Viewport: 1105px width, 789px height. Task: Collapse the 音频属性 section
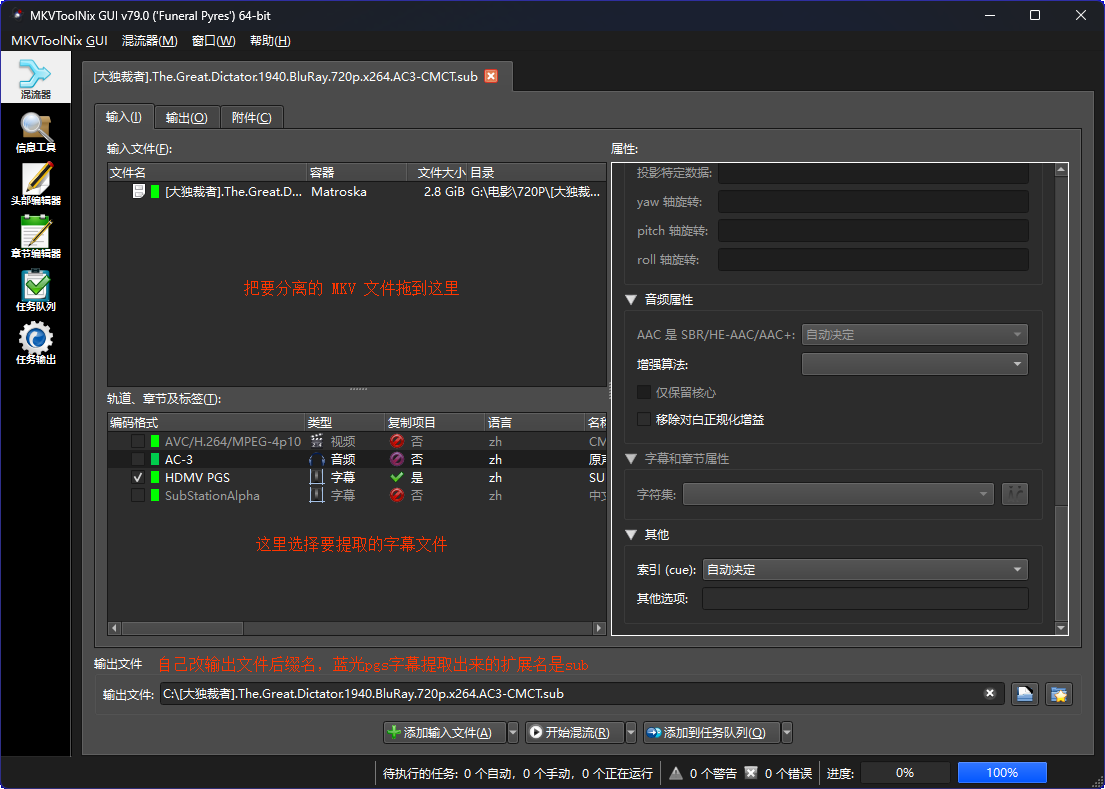click(x=631, y=300)
